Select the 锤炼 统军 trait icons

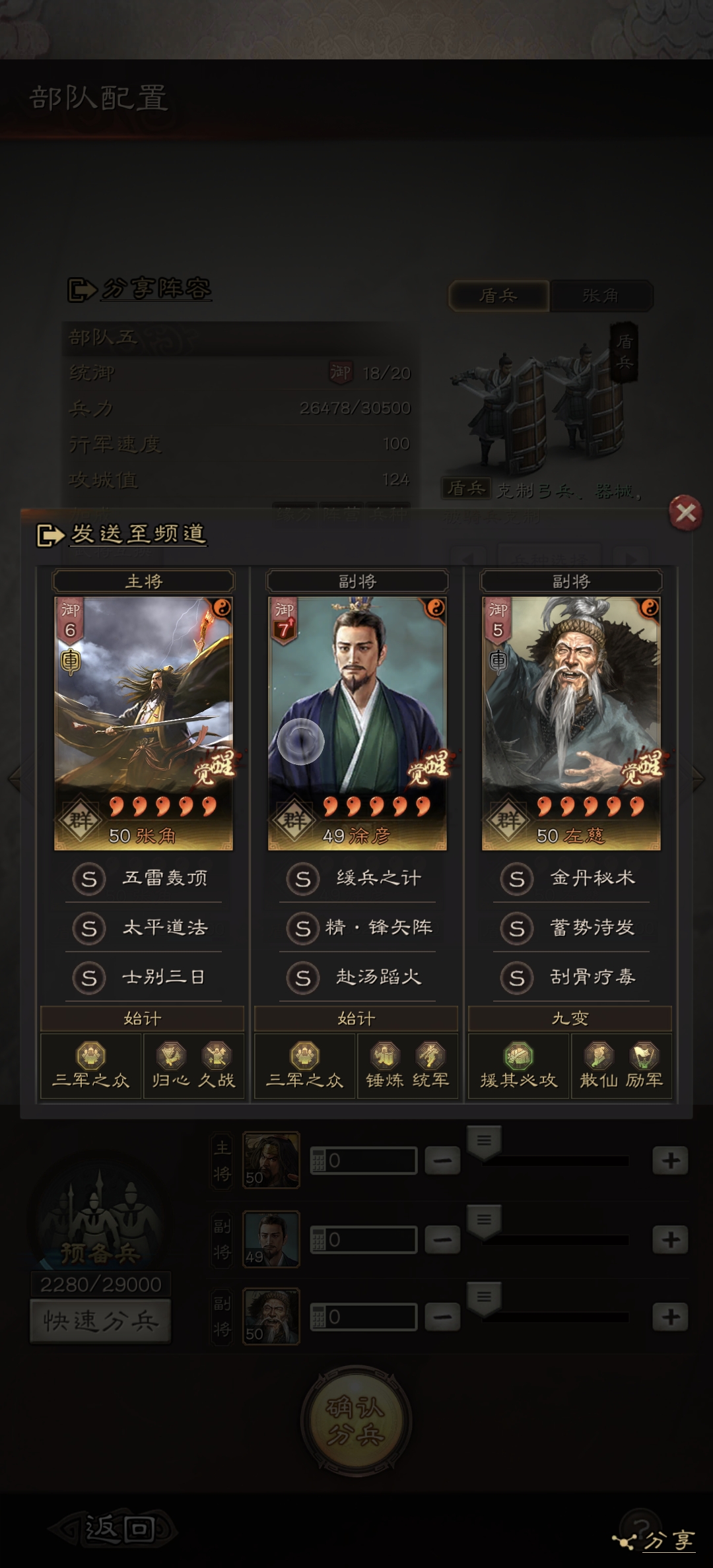(x=407, y=1064)
